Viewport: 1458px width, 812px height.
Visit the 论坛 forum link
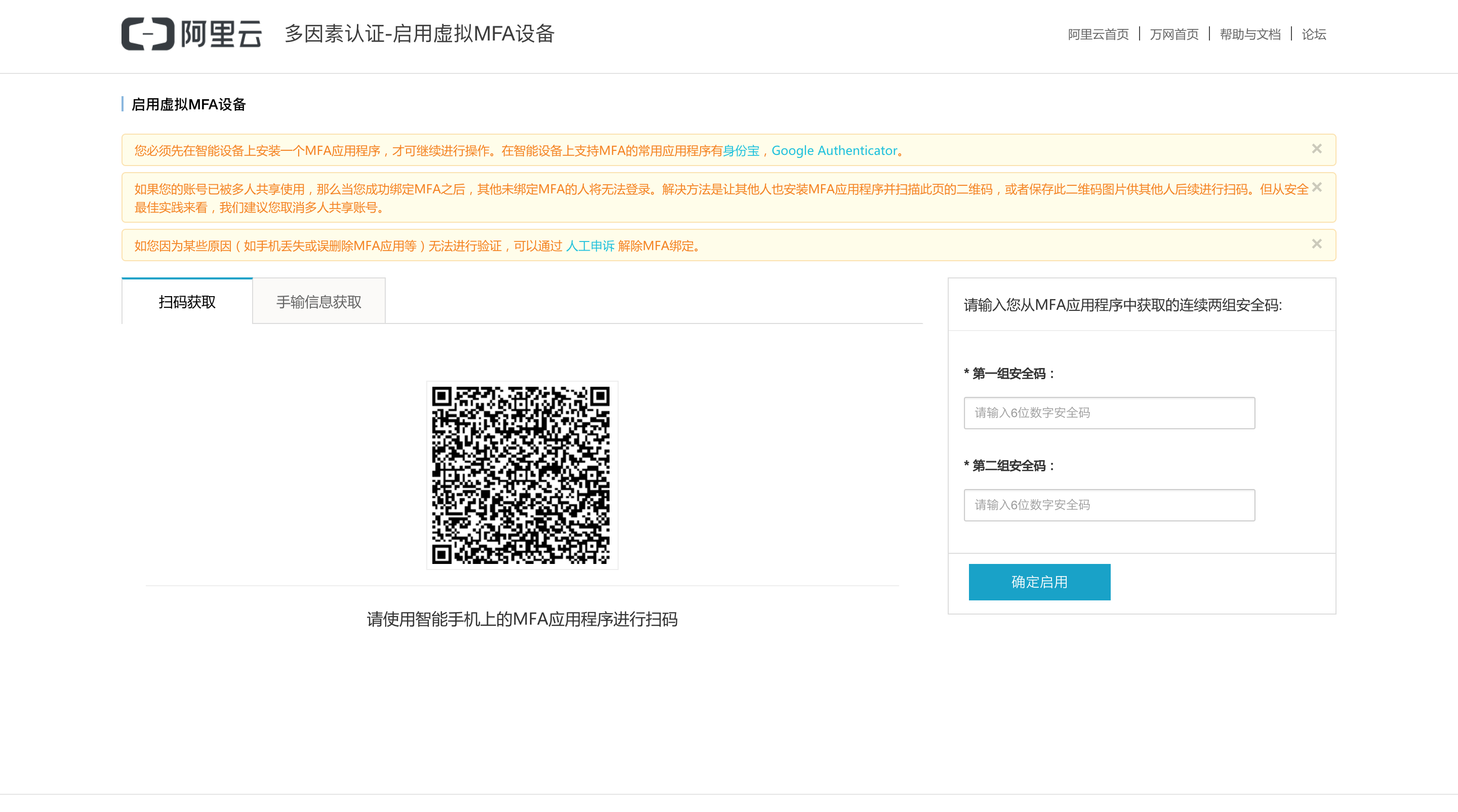coord(1314,34)
